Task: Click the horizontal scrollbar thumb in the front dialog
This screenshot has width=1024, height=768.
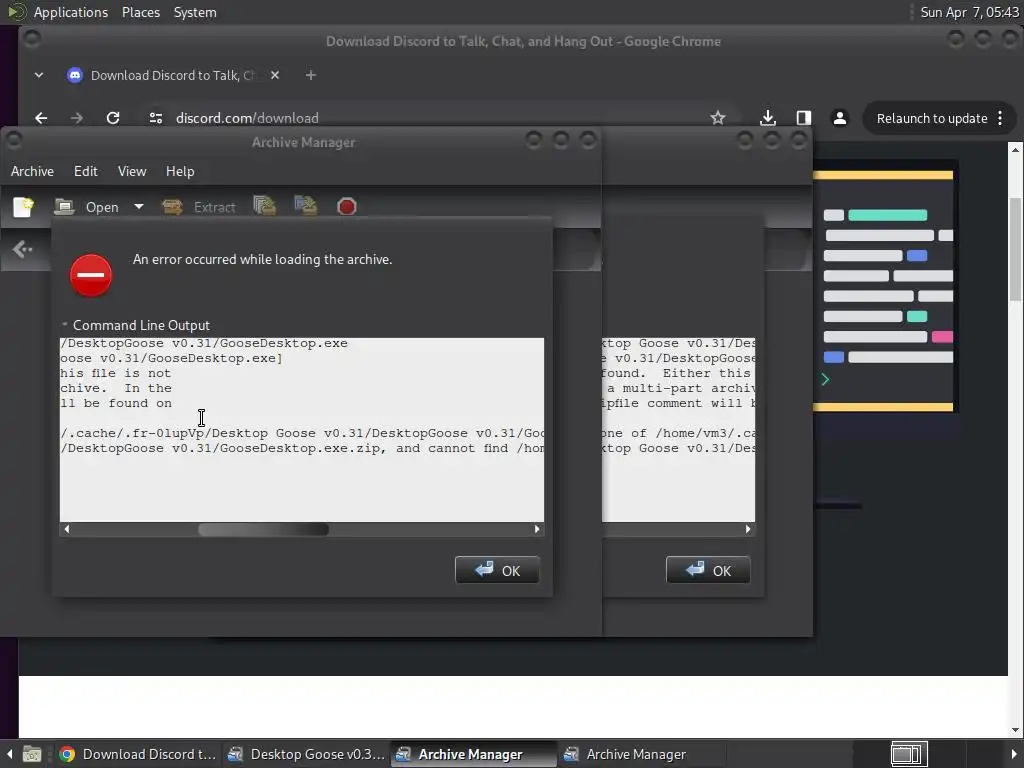Action: [x=263, y=529]
